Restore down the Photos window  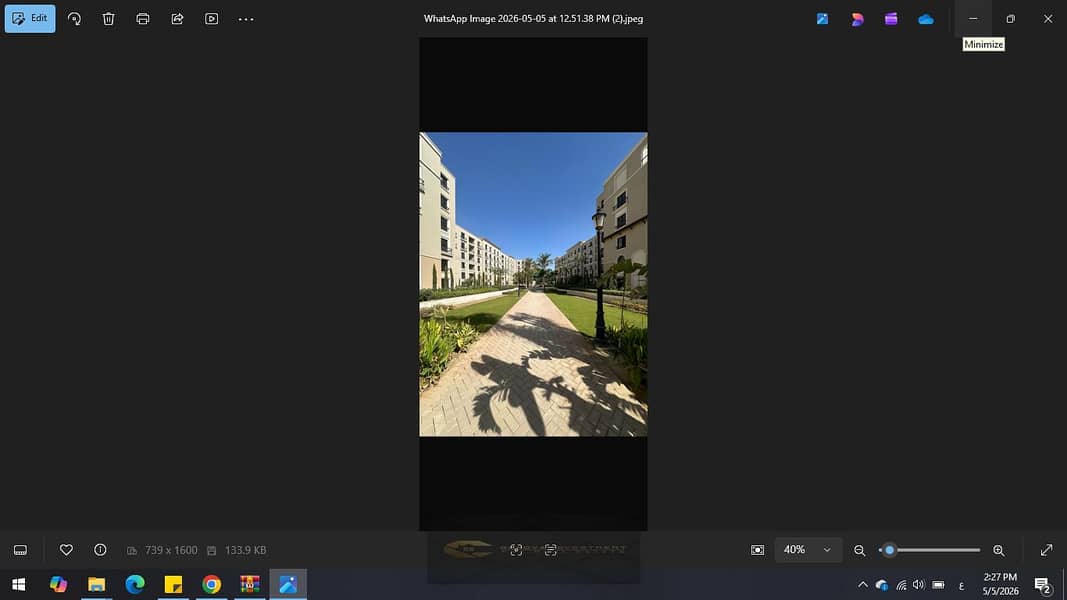tap(1011, 19)
